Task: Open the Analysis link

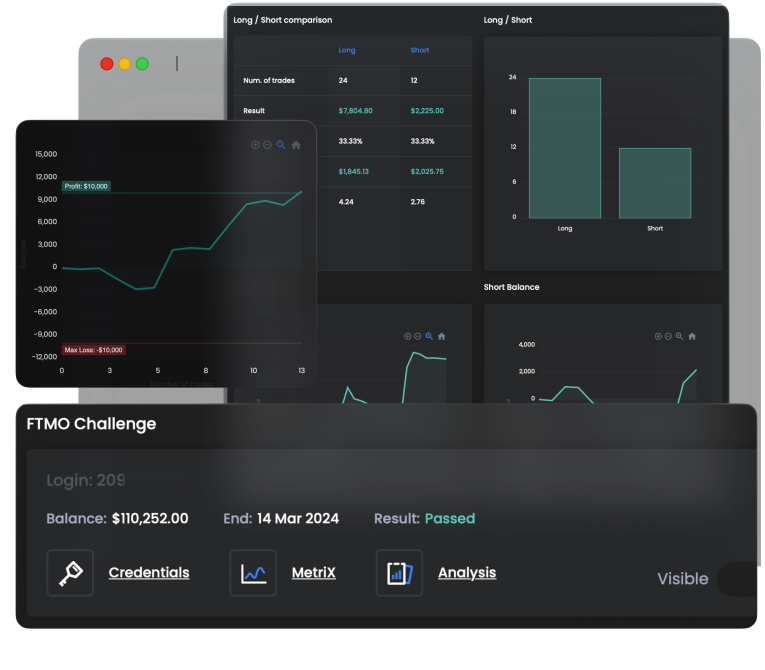Action: [467, 573]
